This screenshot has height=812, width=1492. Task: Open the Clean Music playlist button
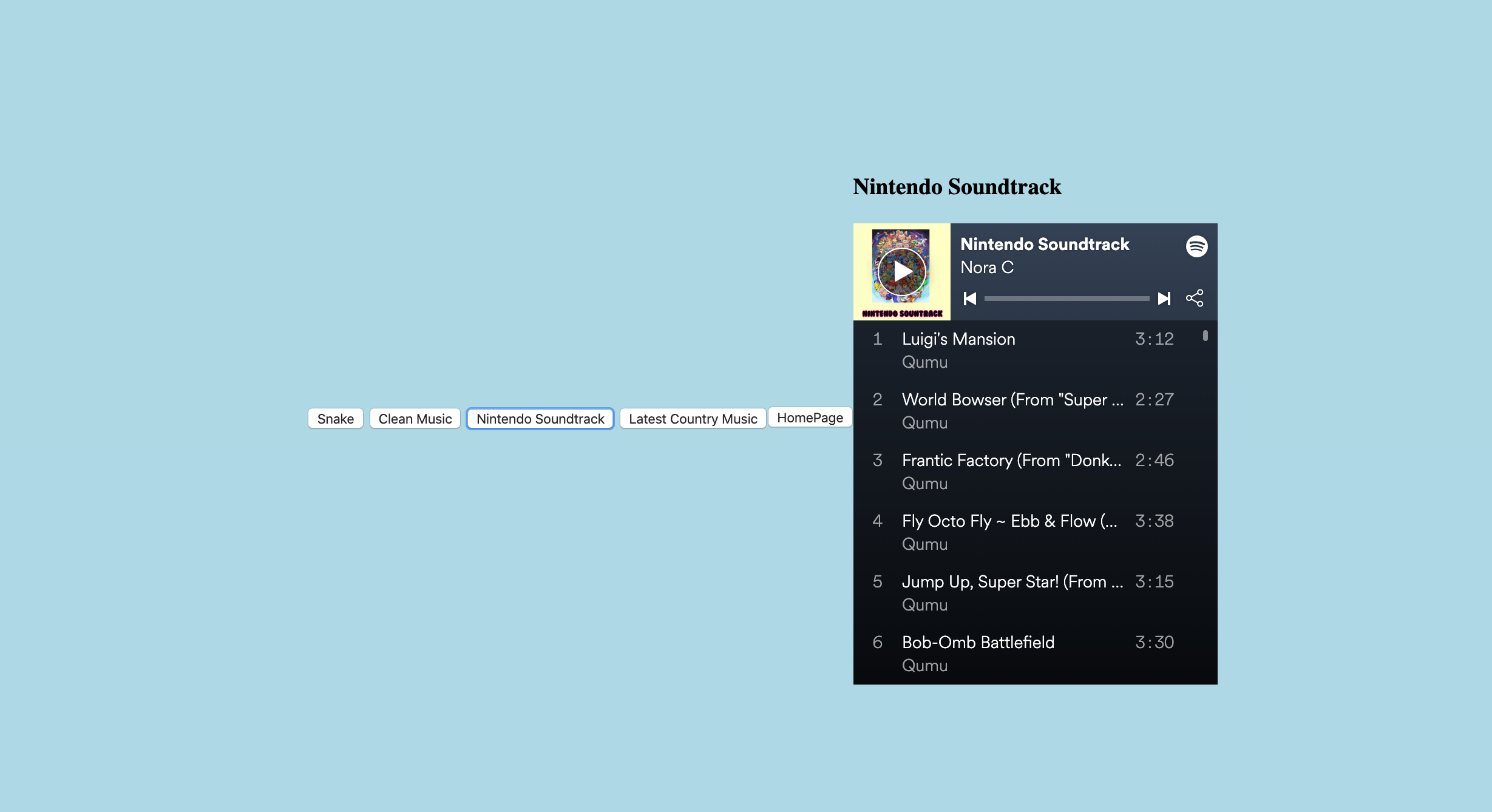click(x=415, y=419)
